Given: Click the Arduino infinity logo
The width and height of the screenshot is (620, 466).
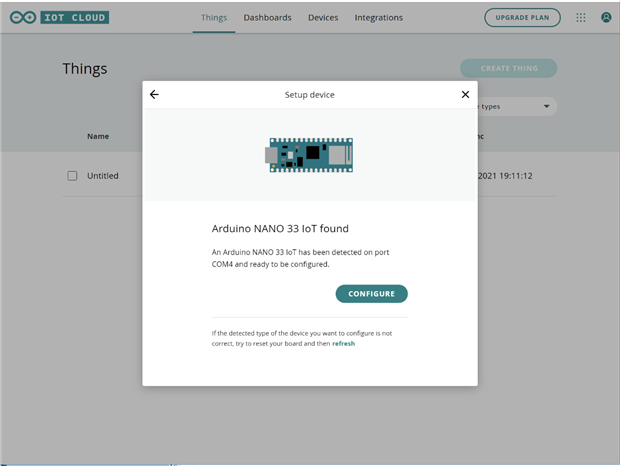Looking at the screenshot, I should click(23, 17).
